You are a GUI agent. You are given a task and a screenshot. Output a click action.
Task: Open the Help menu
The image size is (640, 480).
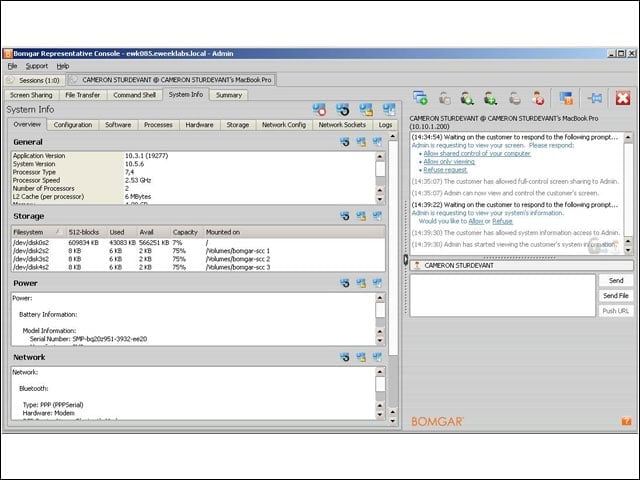(x=62, y=66)
